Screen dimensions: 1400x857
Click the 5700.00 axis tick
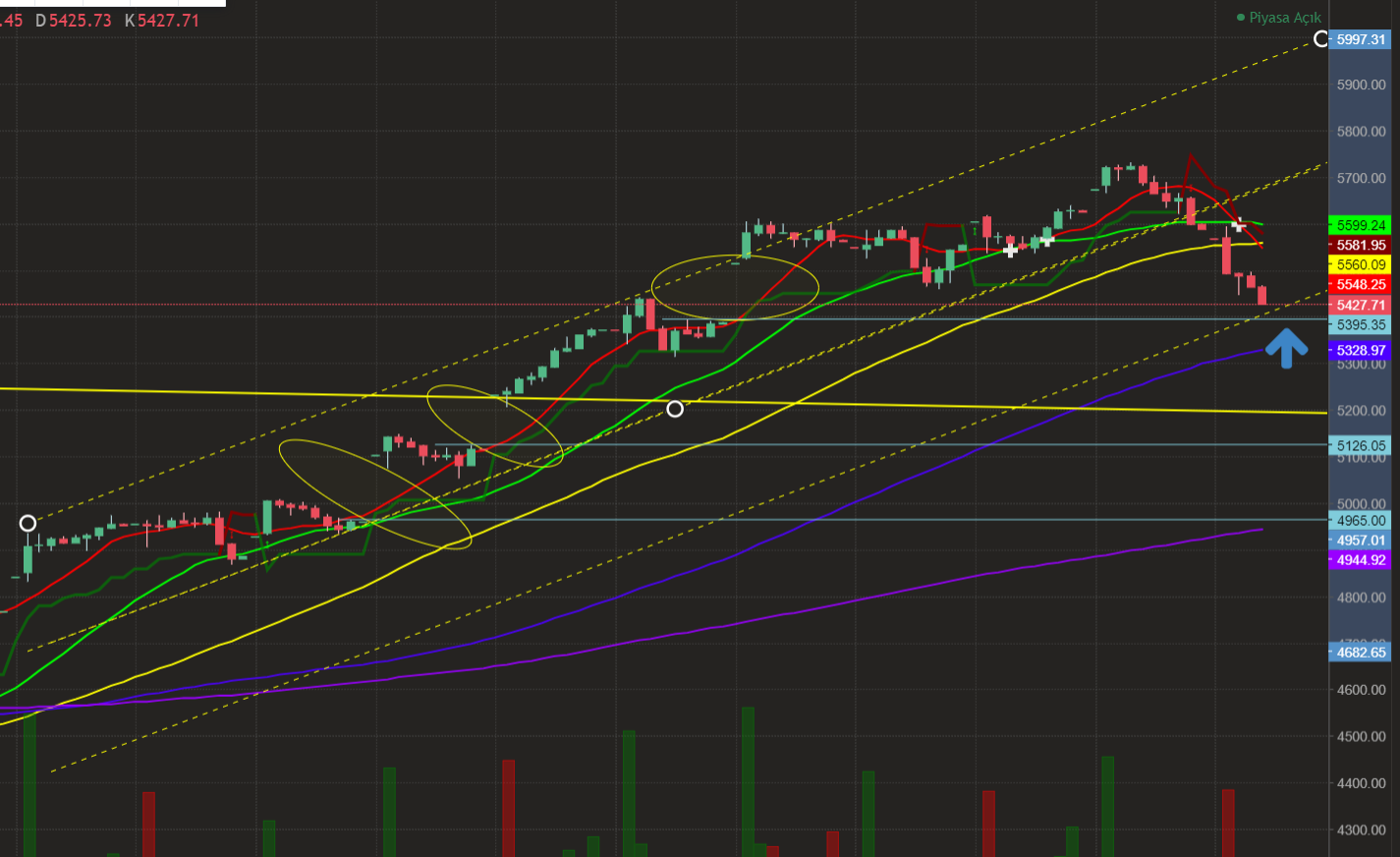(1361, 179)
